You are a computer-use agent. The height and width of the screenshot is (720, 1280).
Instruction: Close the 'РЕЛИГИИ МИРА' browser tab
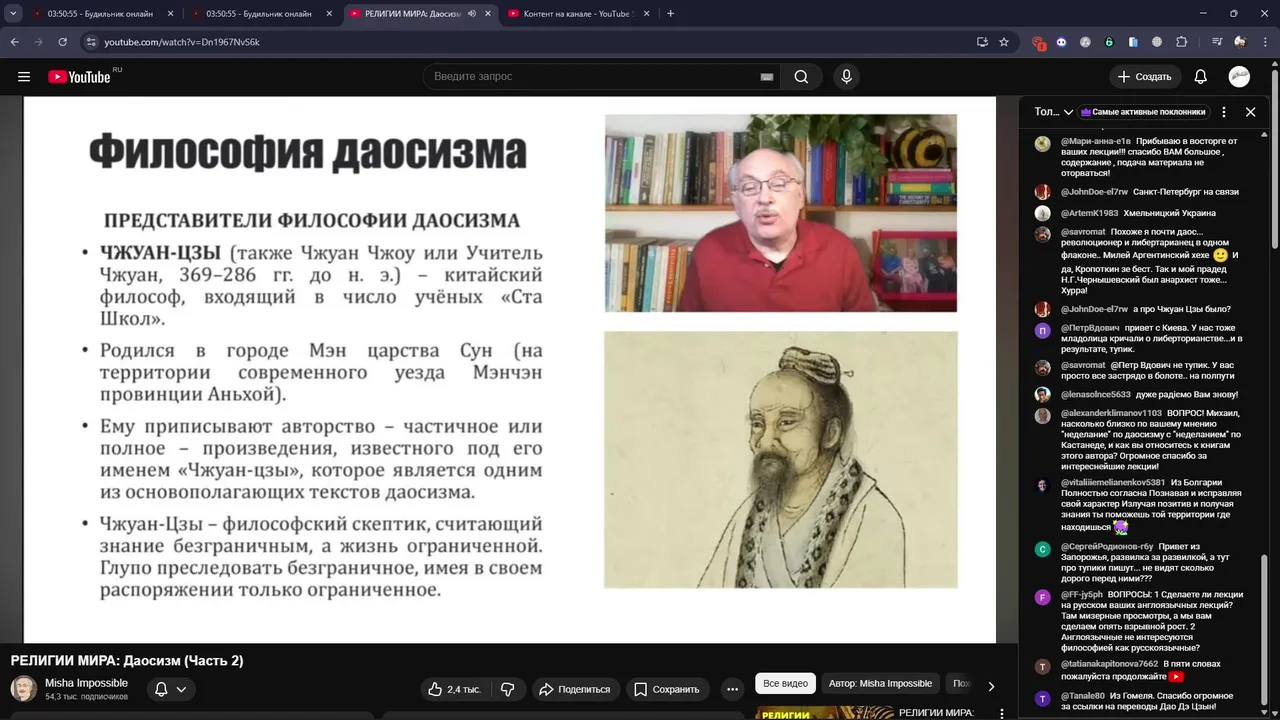coord(486,14)
